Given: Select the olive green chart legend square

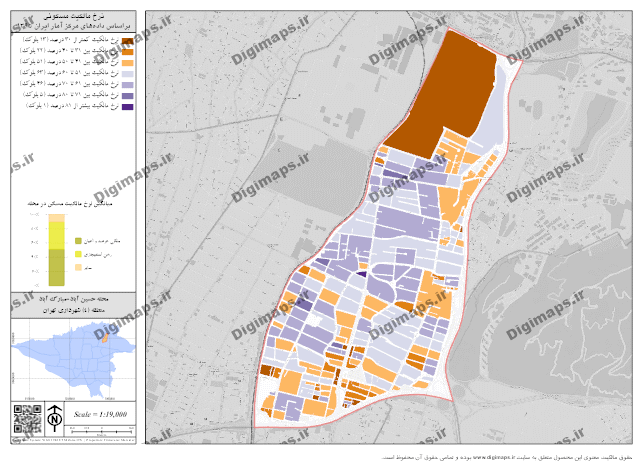Looking at the screenshot, I should tap(77, 242).
